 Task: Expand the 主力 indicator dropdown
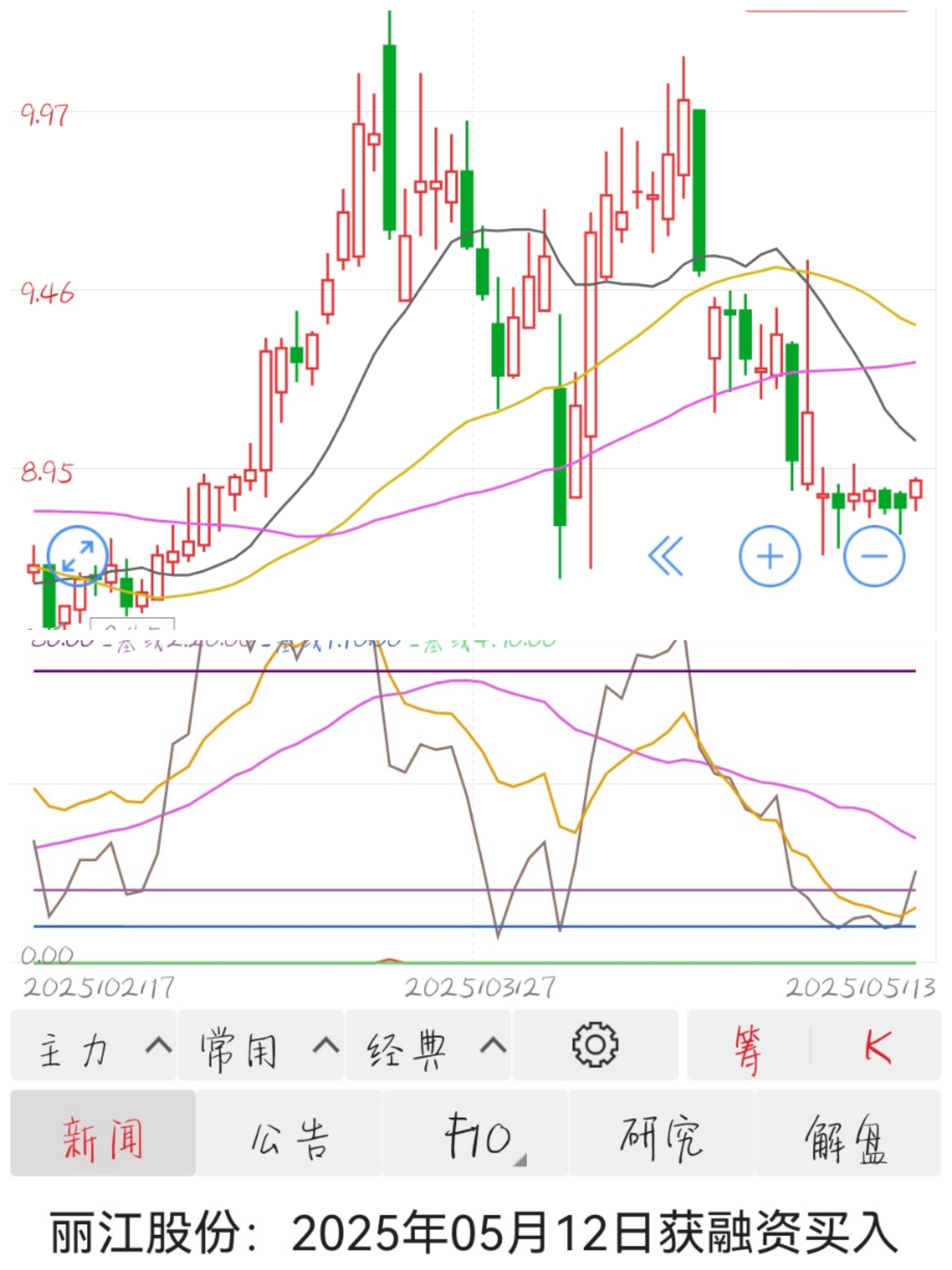[x=94, y=1046]
